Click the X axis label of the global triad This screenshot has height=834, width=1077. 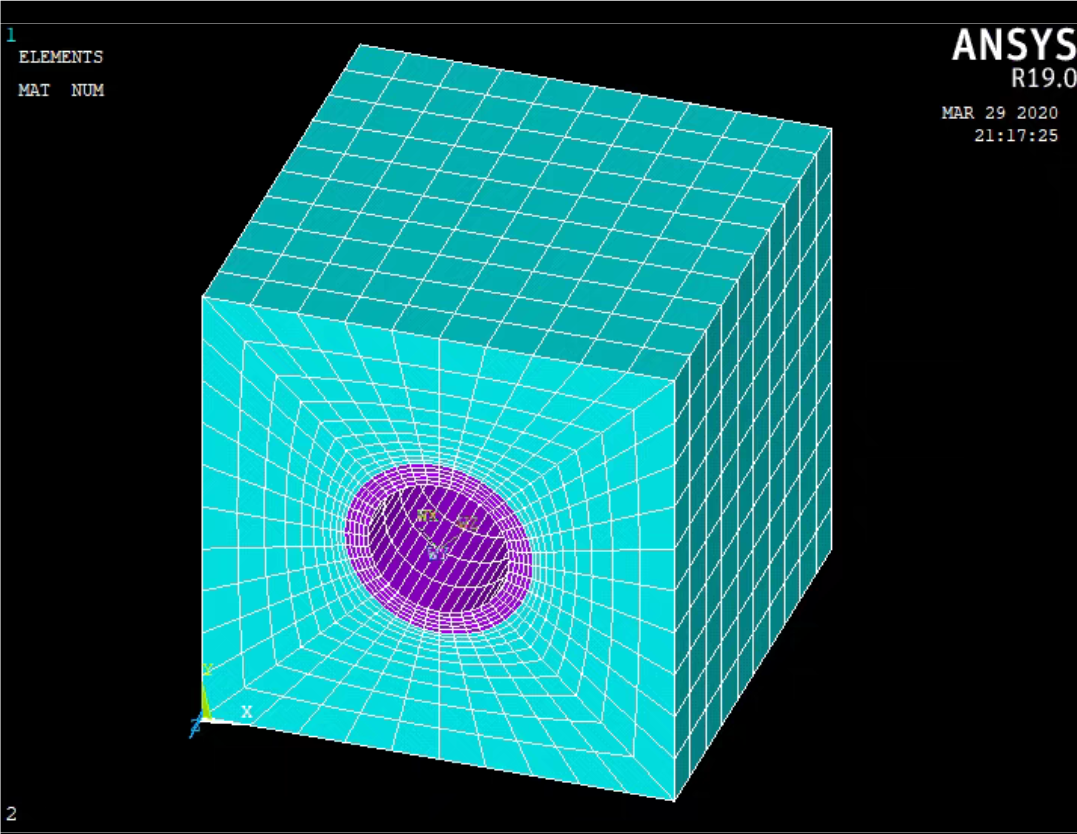[247, 712]
